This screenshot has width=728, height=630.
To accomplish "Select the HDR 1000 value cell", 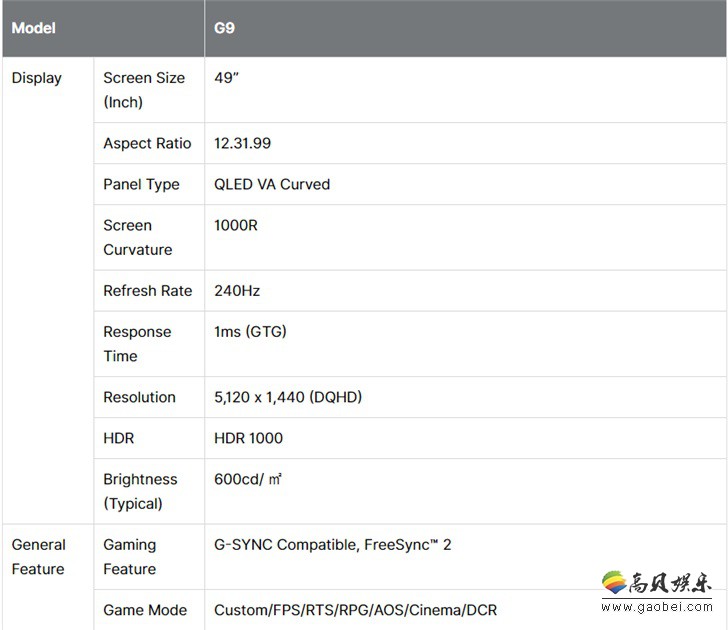I will coord(248,438).
